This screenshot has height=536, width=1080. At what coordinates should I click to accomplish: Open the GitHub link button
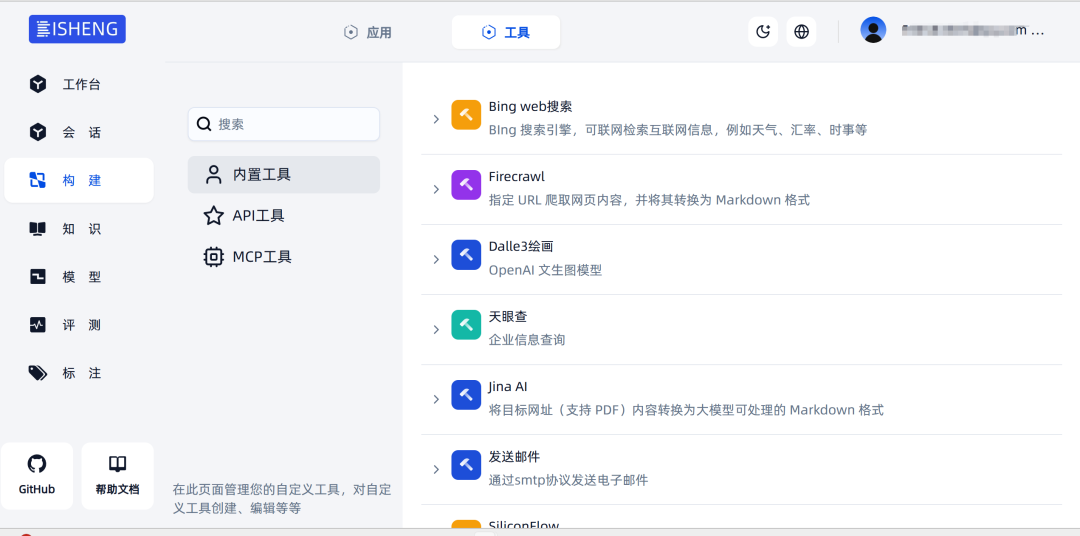click(x=37, y=476)
